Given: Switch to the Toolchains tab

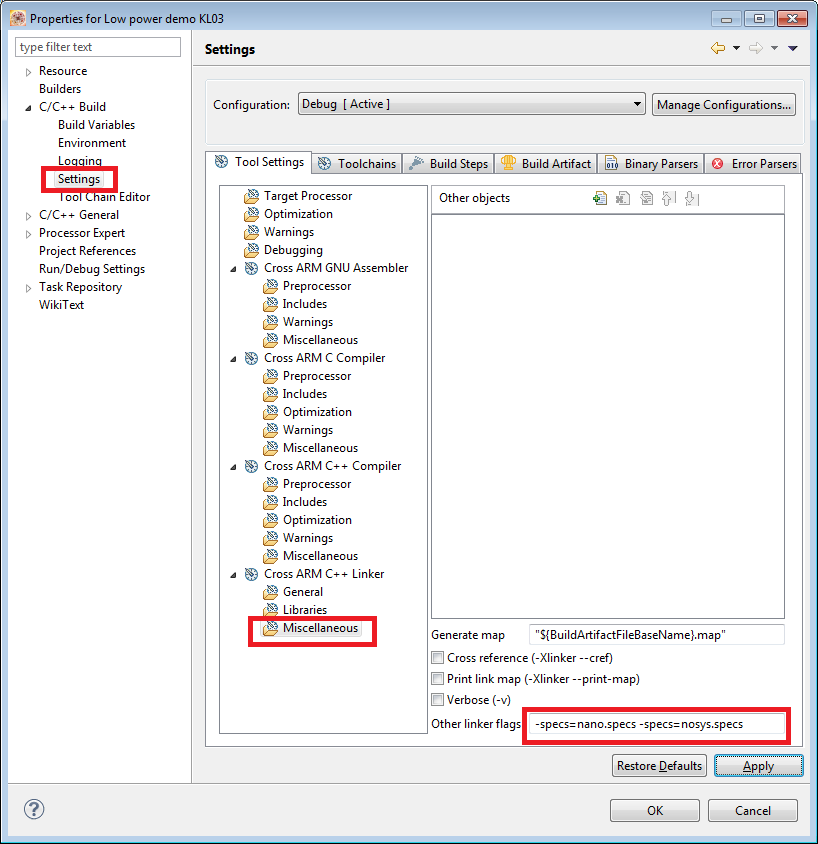Looking at the screenshot, I should [356, 162].
